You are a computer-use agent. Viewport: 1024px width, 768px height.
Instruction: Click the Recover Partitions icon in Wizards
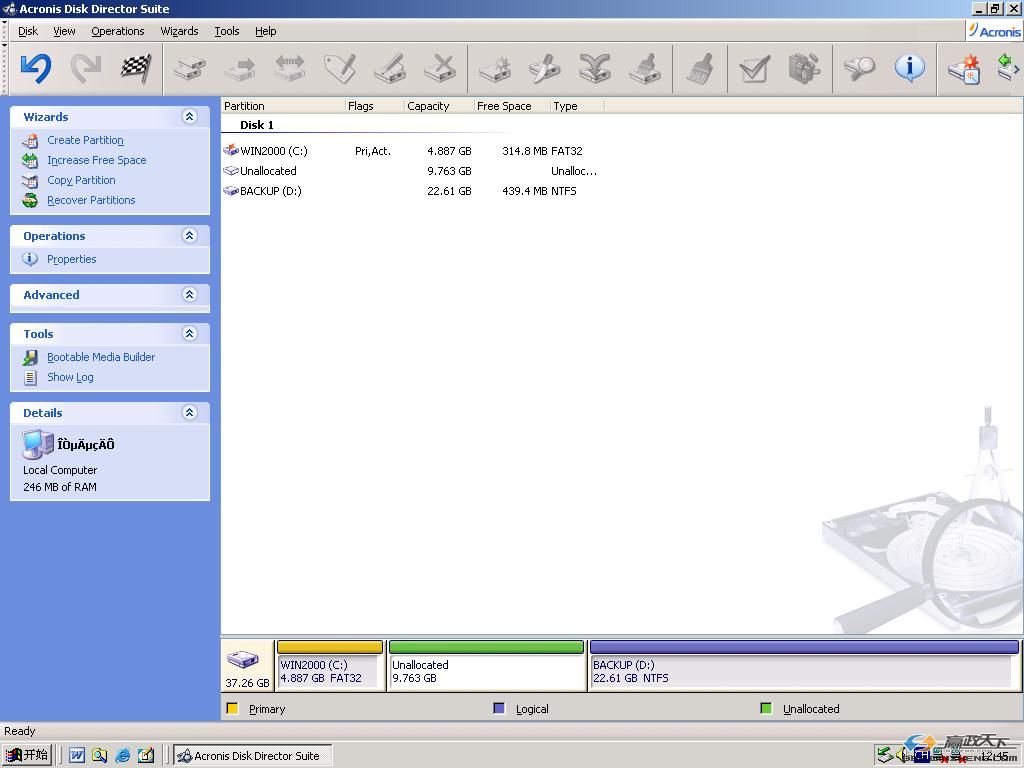30,200
